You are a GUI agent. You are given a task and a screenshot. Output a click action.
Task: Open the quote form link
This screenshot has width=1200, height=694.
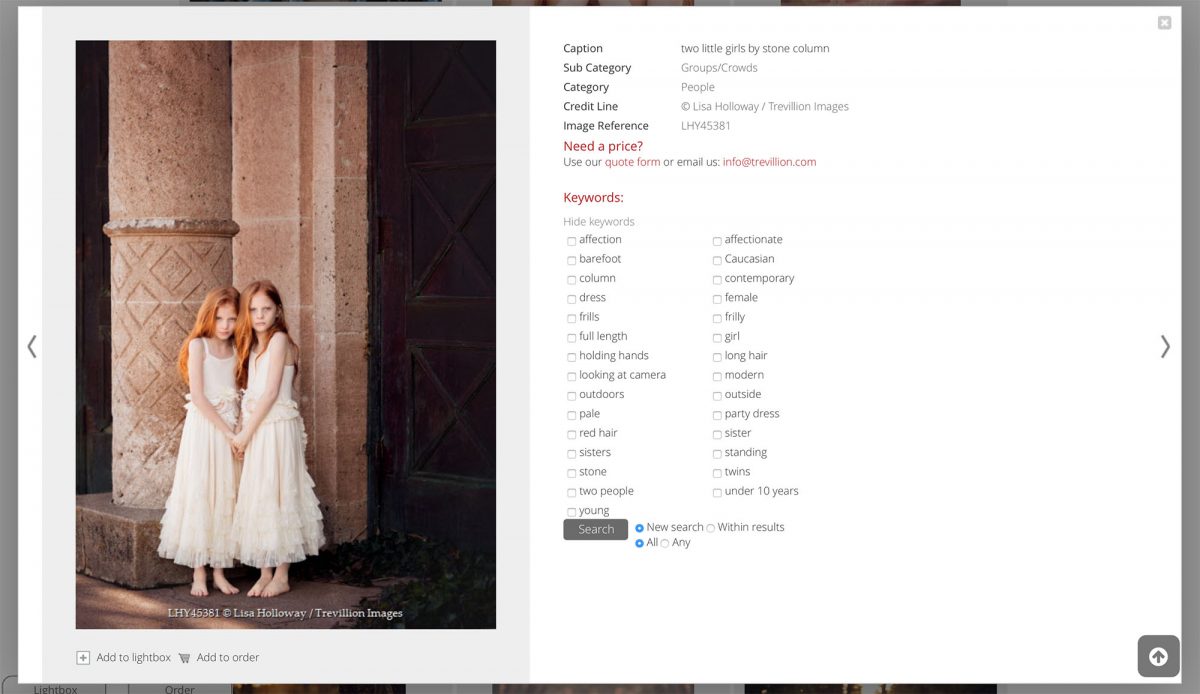(x=632, y=162)
